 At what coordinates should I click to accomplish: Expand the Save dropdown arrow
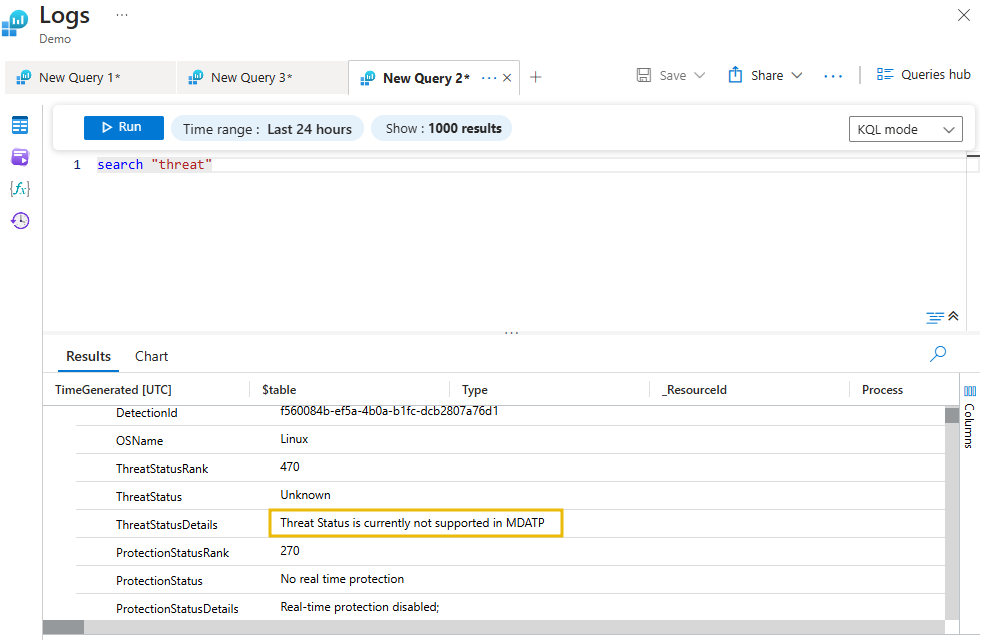[x=699, y=75]
